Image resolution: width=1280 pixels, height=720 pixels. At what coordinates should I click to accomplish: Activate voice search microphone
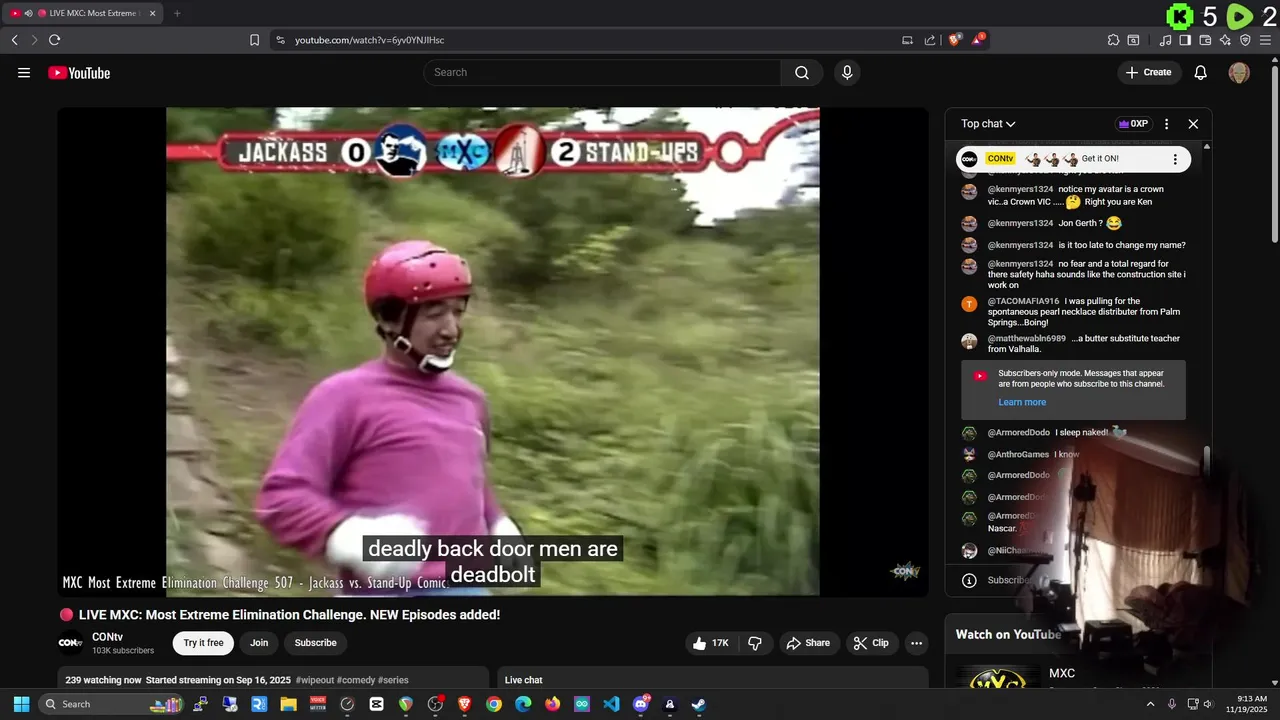click(847, 72)
